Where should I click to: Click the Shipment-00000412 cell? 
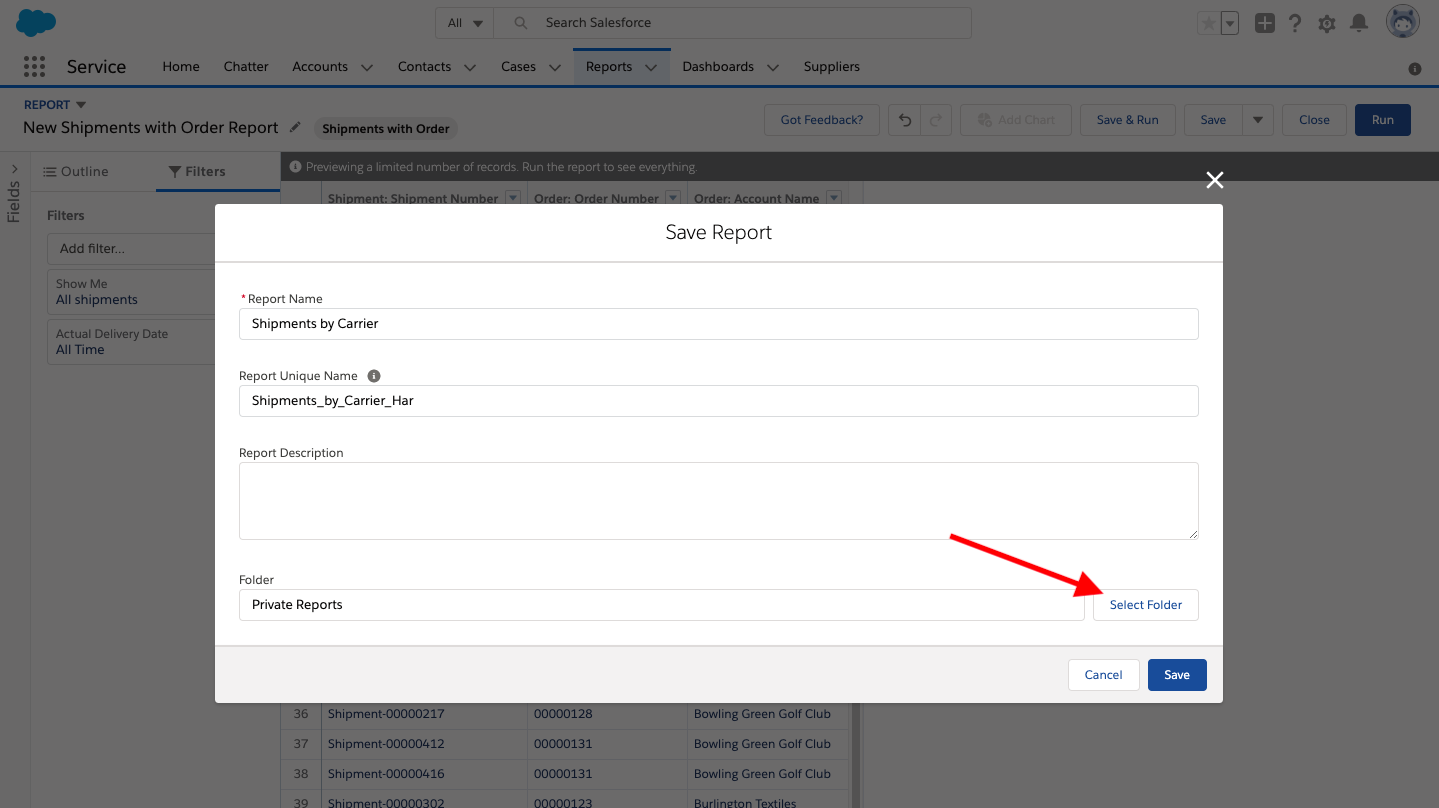(424, 744)
